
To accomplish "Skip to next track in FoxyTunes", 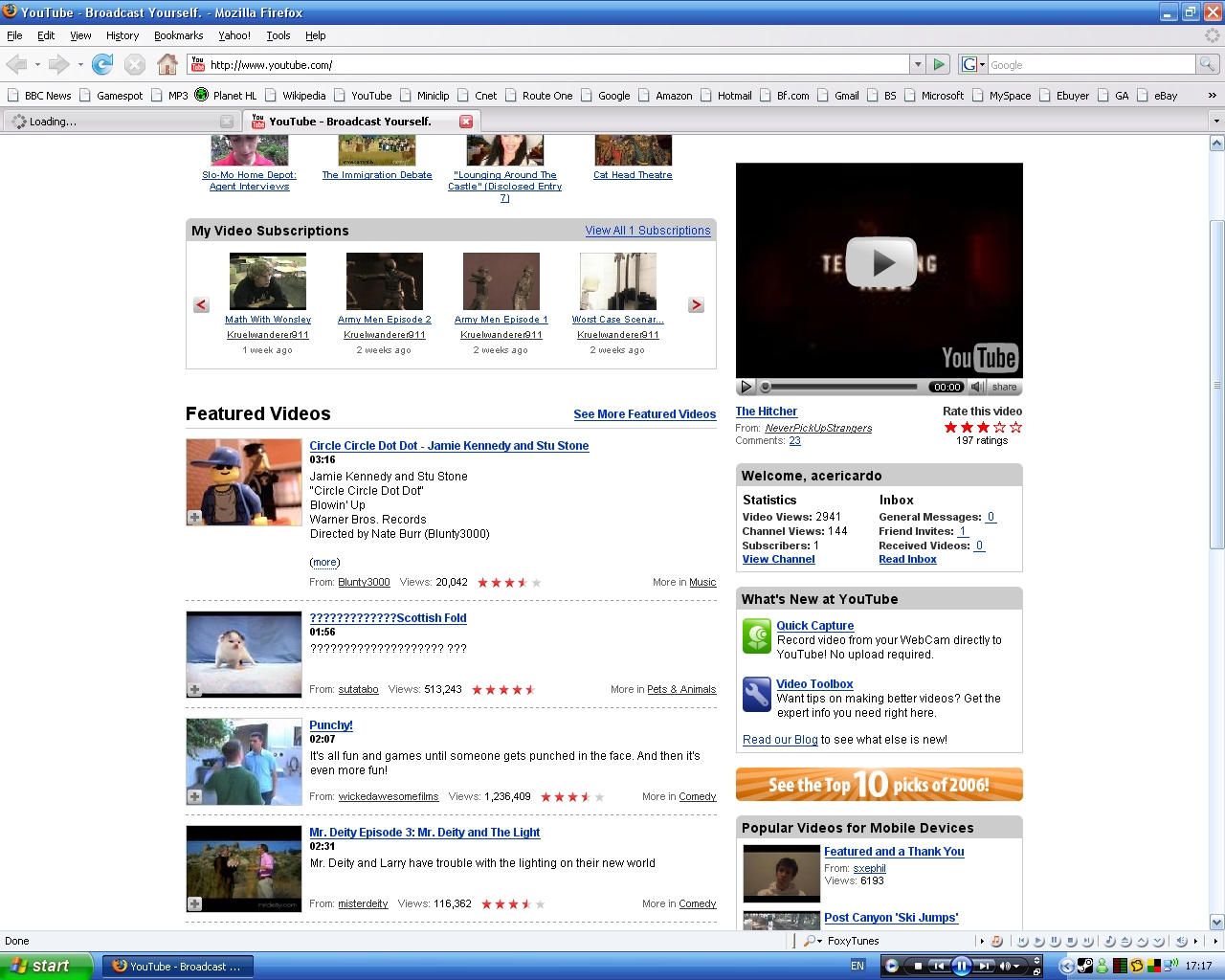I will point(1087,941).
